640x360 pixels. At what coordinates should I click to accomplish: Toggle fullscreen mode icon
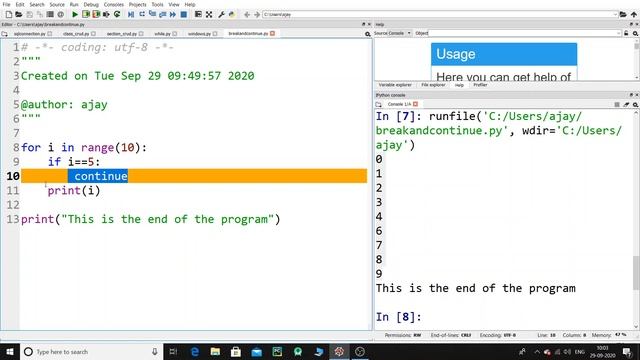(x=209, y=14)
